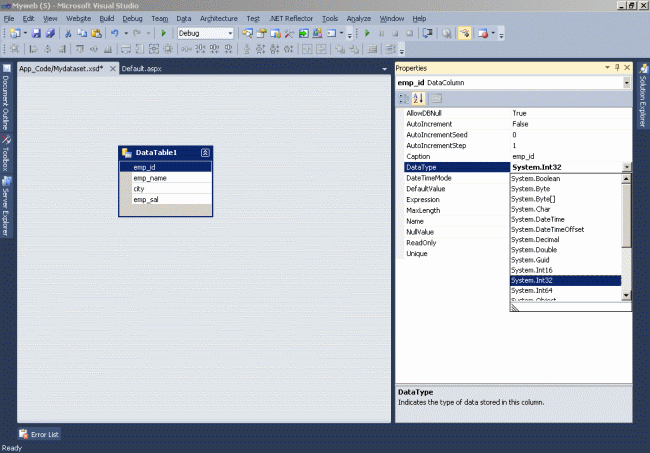
Task: Click the AllowDBNull property value True
Action: [x=571, y=113]
